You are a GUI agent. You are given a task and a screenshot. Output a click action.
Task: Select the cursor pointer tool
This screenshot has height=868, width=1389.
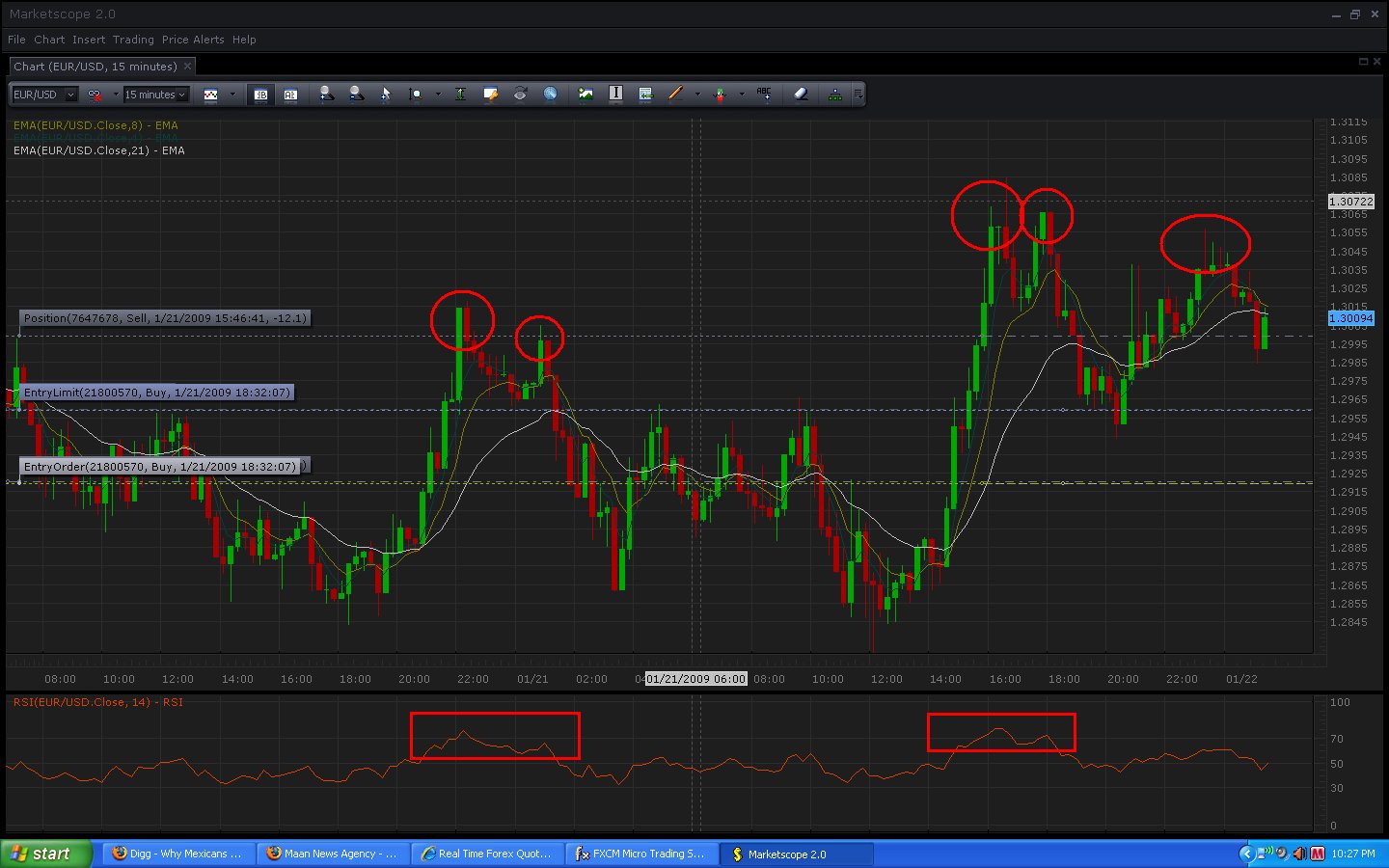pos(386,95)
